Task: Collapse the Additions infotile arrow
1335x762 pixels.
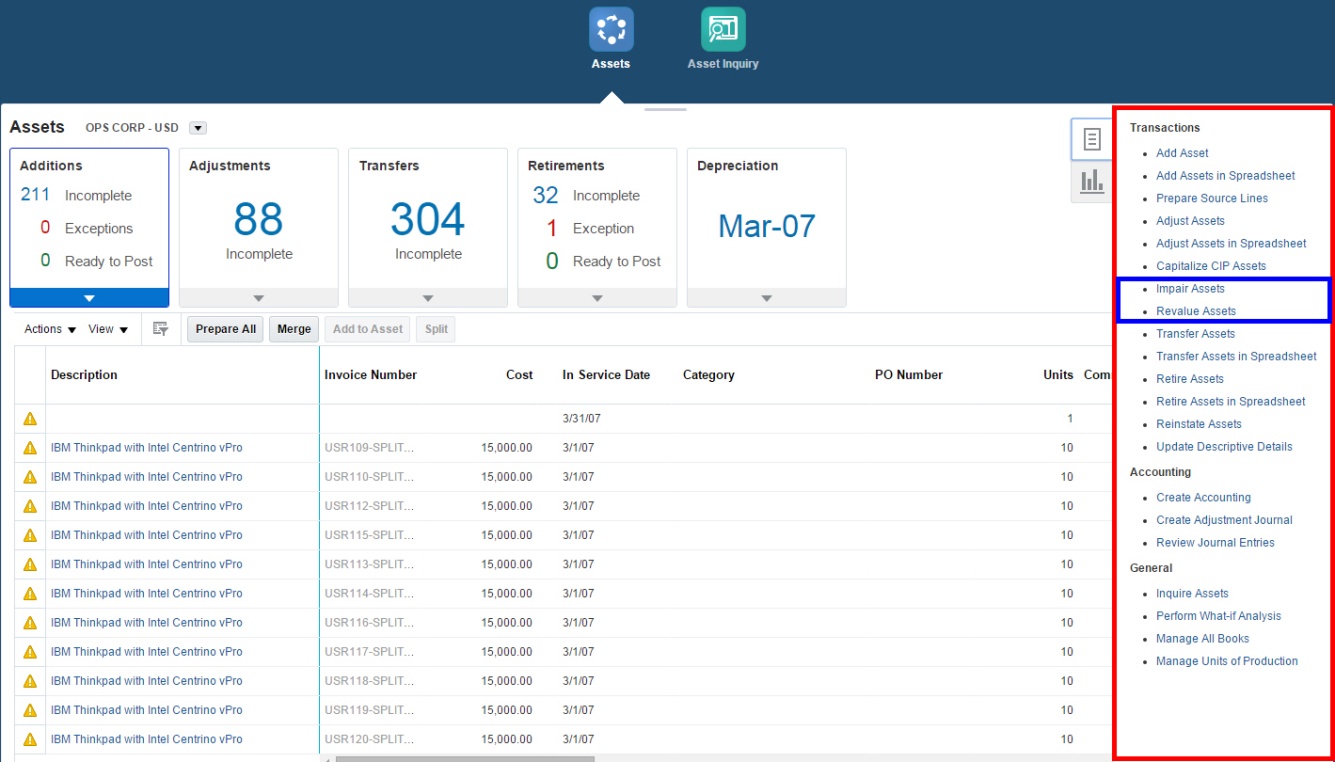Action: pyautogui.click(x=89, y=298)
